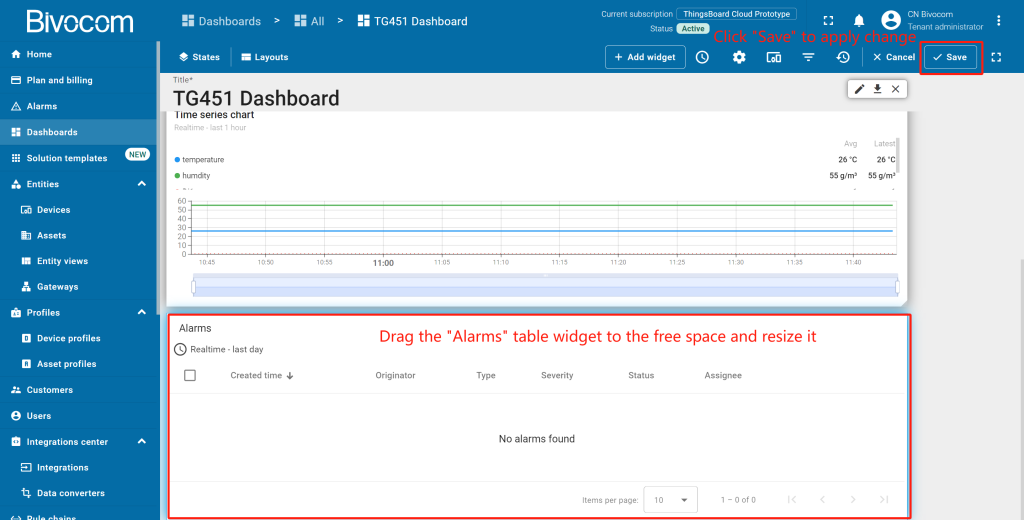Image resolution: width=1024 pixels, height=520 pixels.
Task: Open Device profiles in sidebar
Action: point(78,338)
